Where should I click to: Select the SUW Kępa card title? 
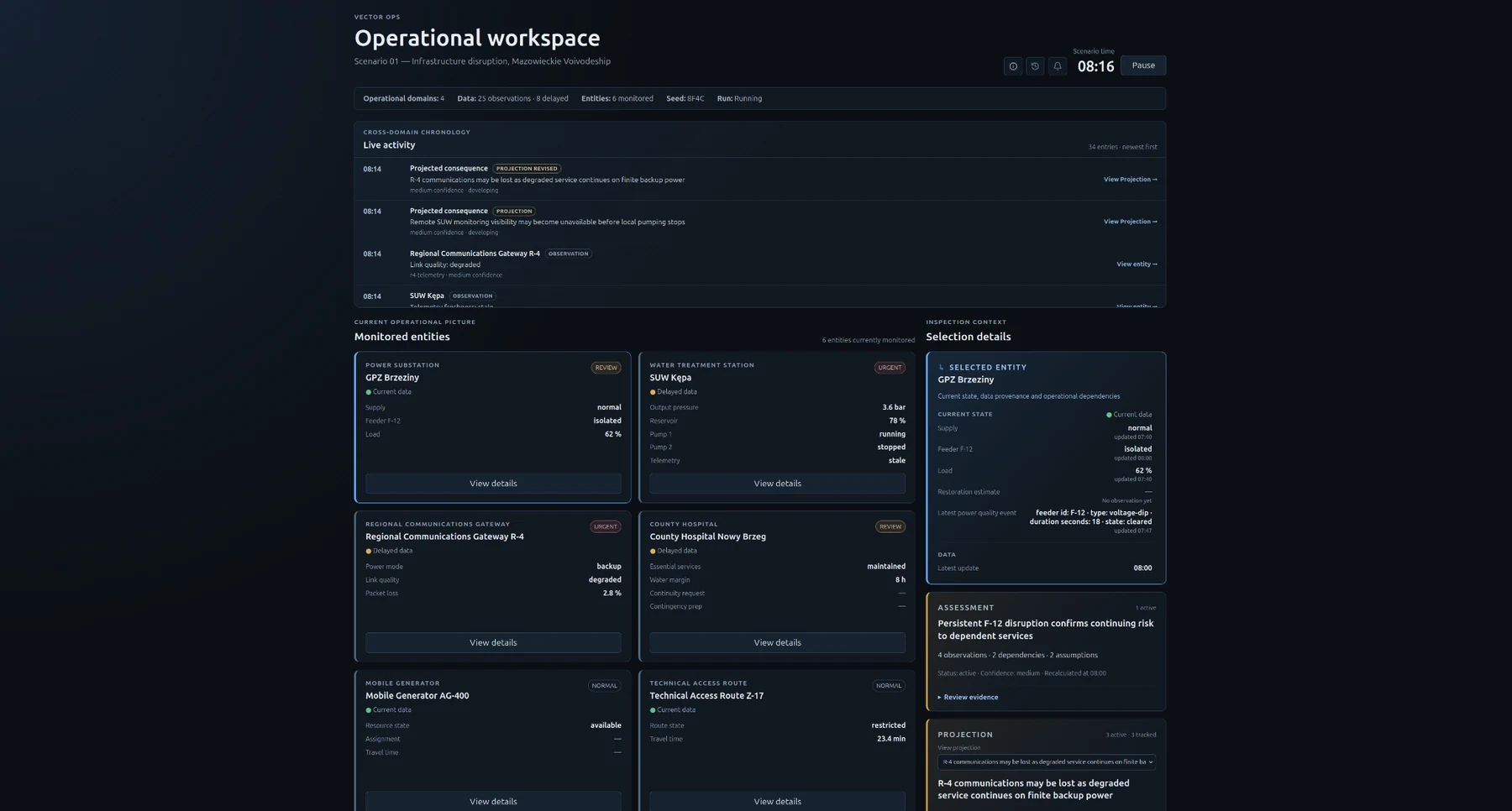pyautogui.click(x=670, y=378)
